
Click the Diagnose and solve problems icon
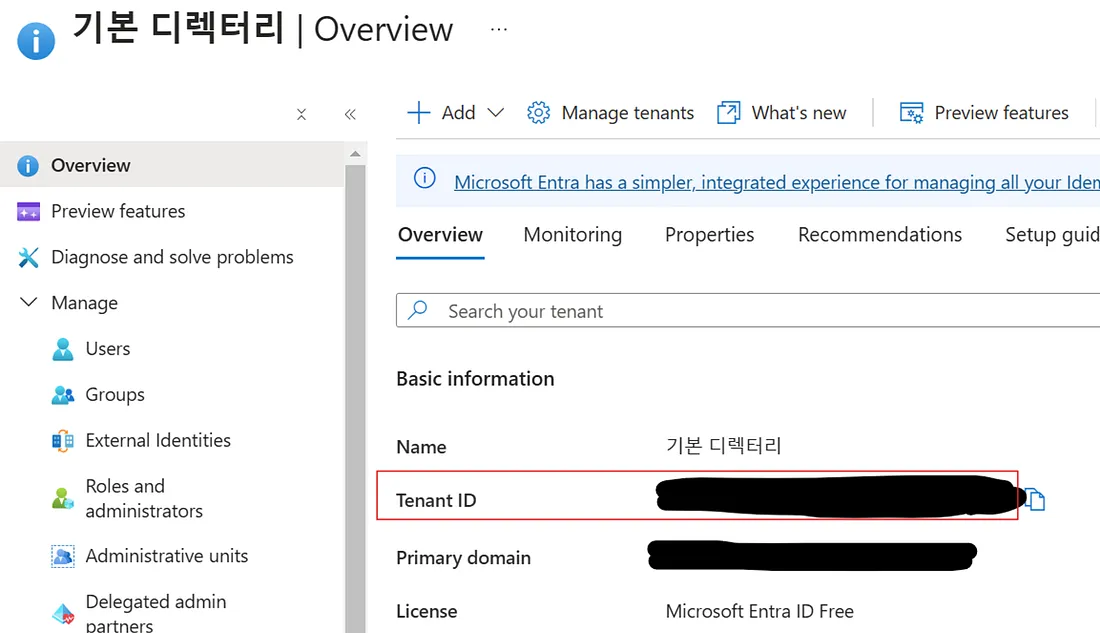[29, 257]
